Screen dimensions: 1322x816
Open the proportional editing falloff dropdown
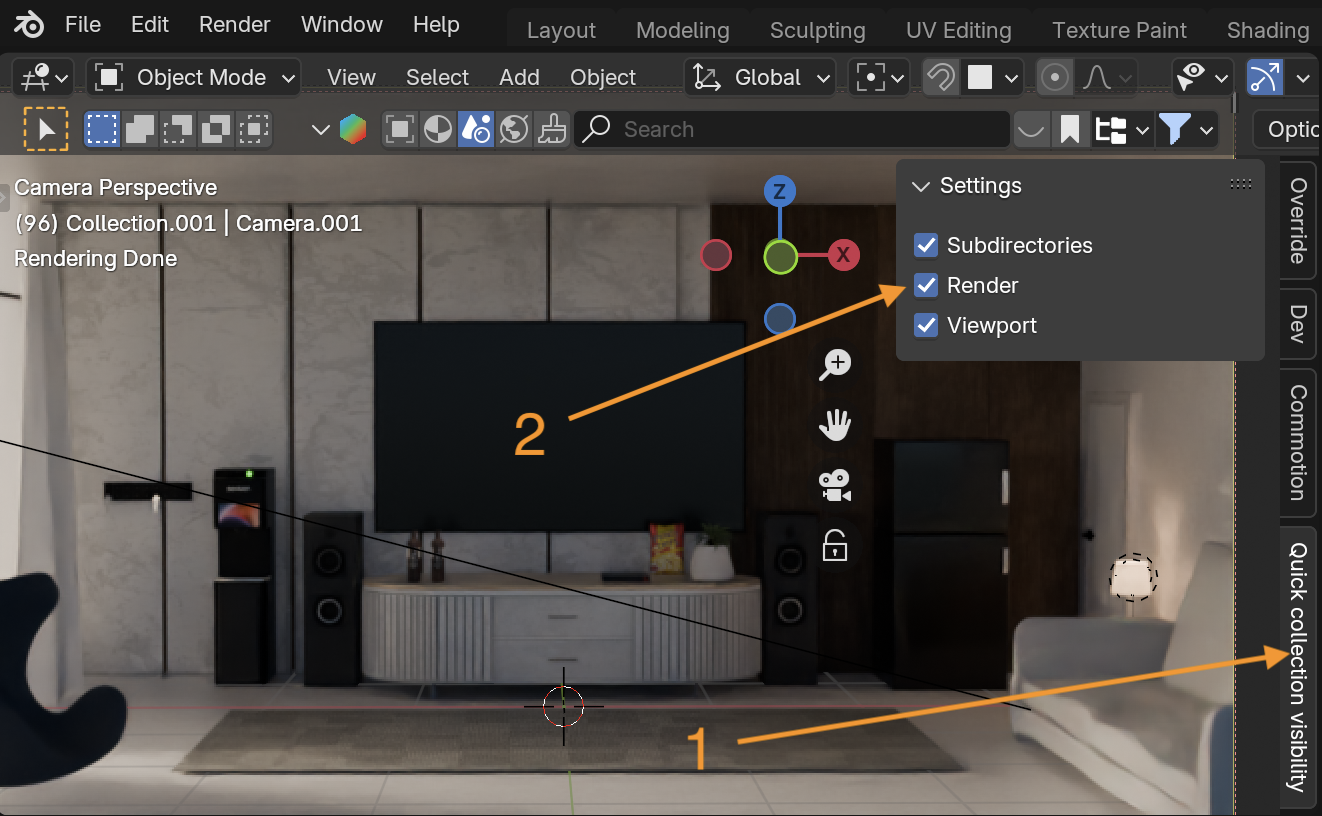point(1107,77)
